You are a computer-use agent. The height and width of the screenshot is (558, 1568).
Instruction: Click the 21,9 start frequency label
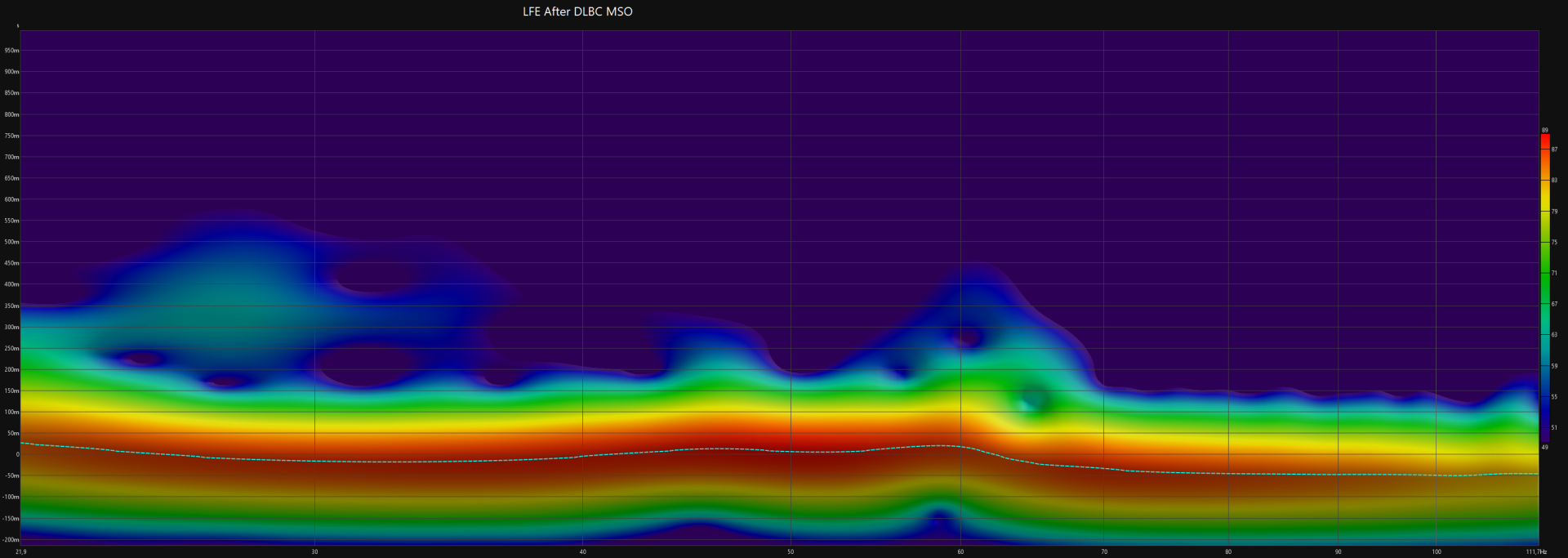20,552
